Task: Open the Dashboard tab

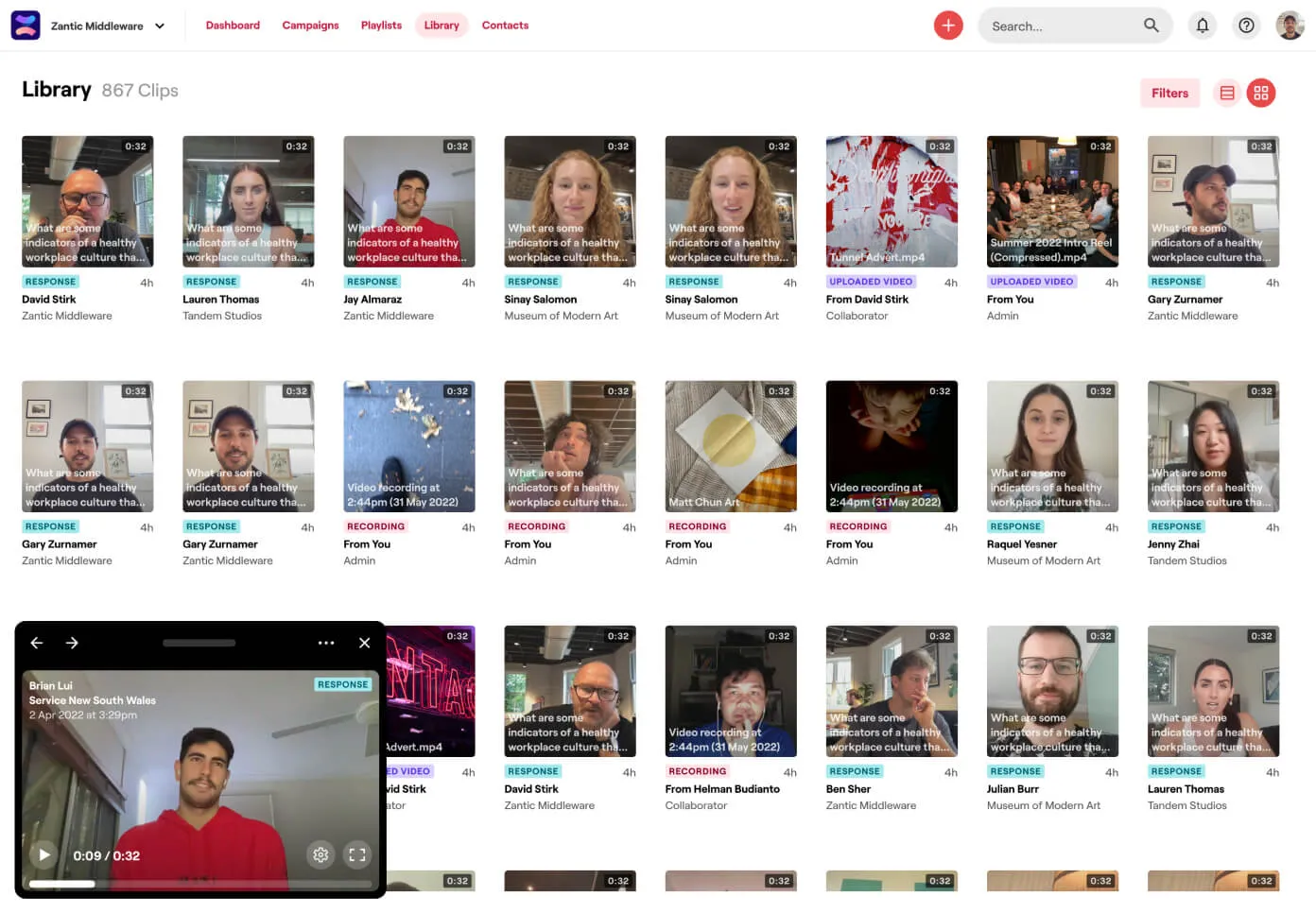Action: [233, 26]
